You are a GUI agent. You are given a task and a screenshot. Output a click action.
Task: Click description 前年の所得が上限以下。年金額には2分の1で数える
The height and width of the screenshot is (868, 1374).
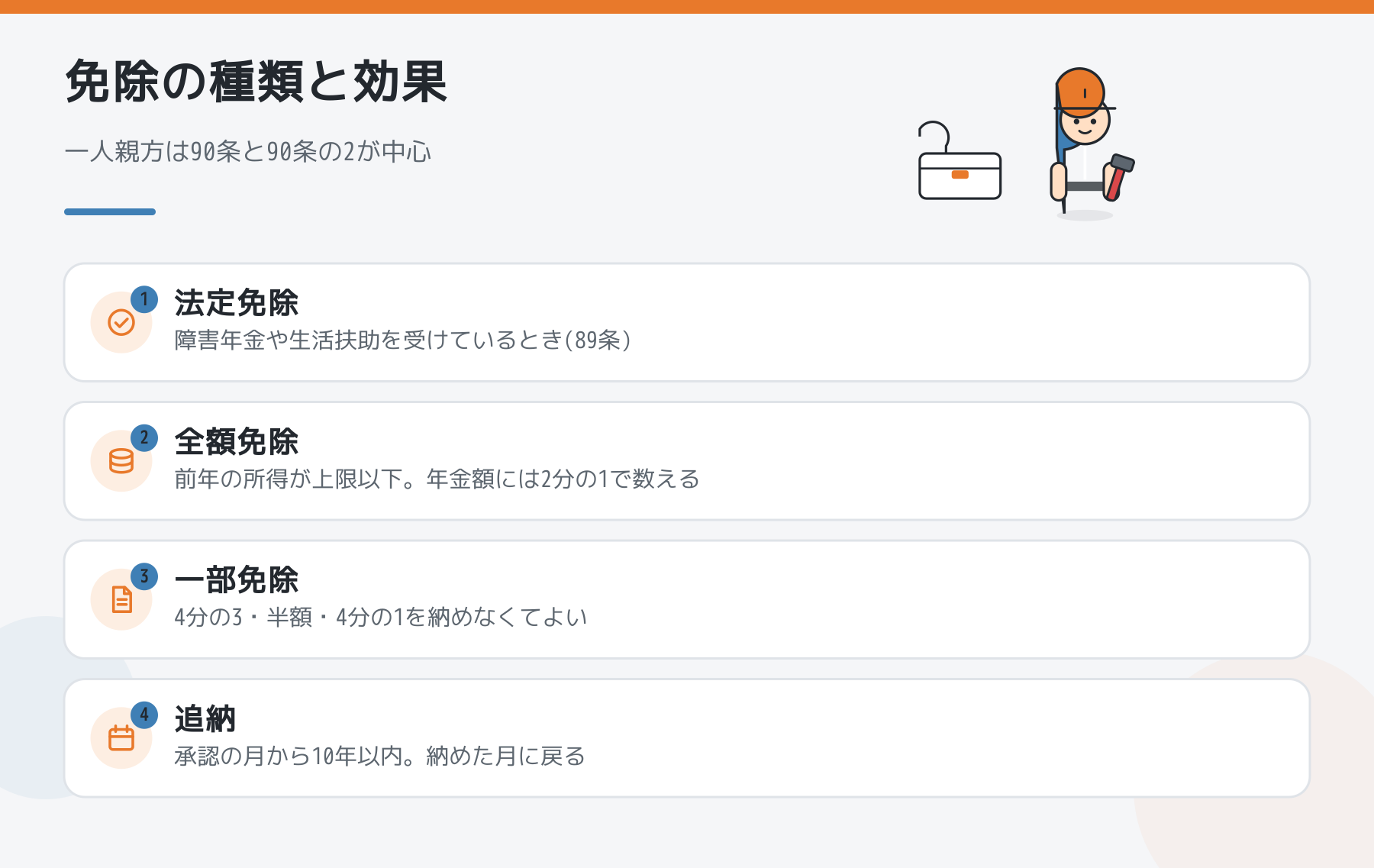[437, 479]
